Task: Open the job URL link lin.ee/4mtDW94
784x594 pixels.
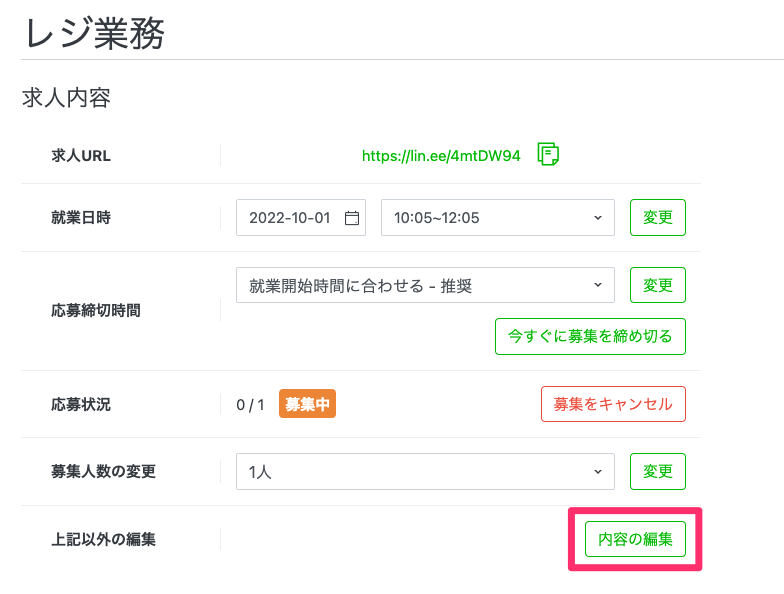Action: point(441,156)
